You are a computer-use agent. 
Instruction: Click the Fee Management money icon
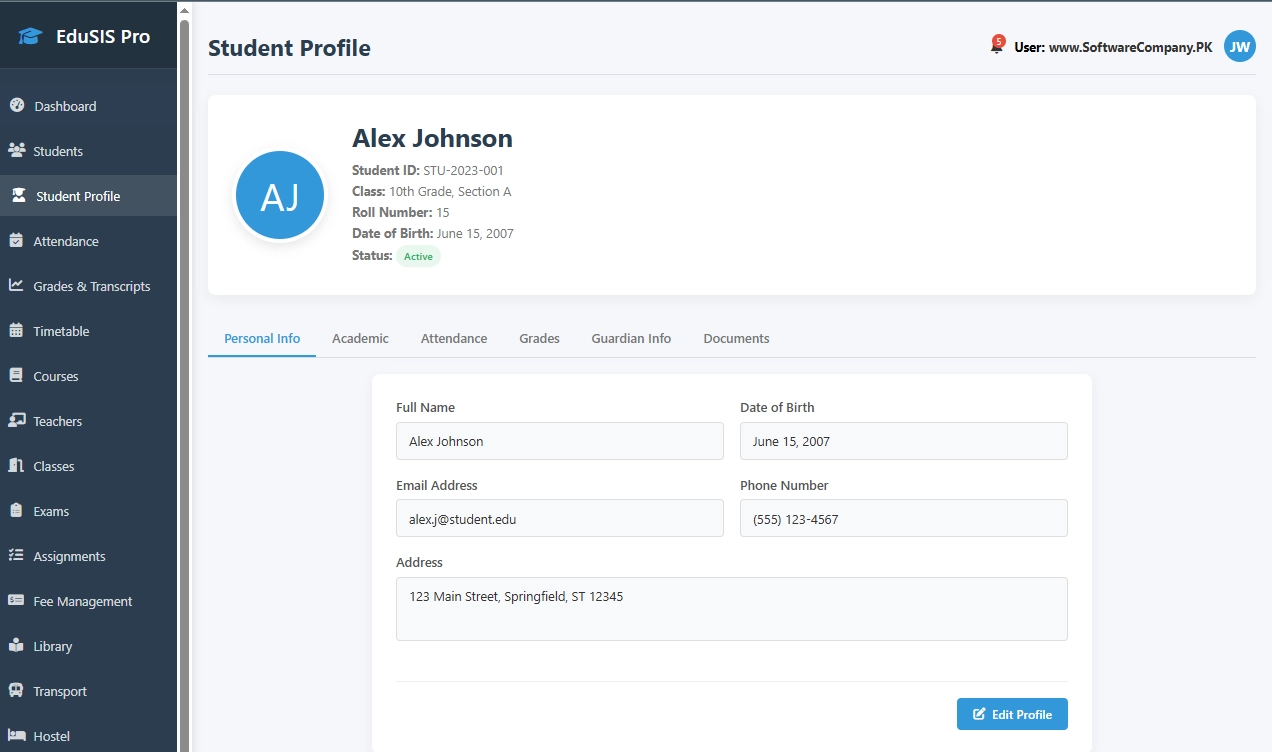point(16,601)
